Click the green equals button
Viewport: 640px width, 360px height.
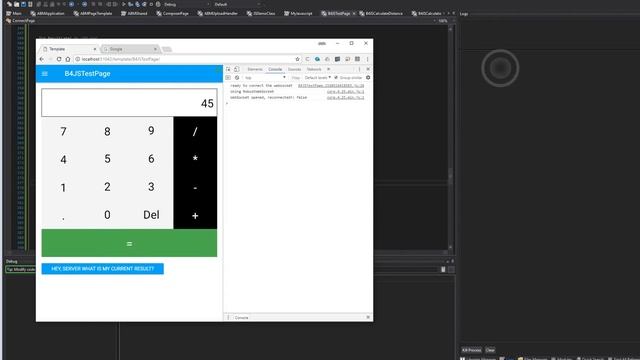pos(129,243)
